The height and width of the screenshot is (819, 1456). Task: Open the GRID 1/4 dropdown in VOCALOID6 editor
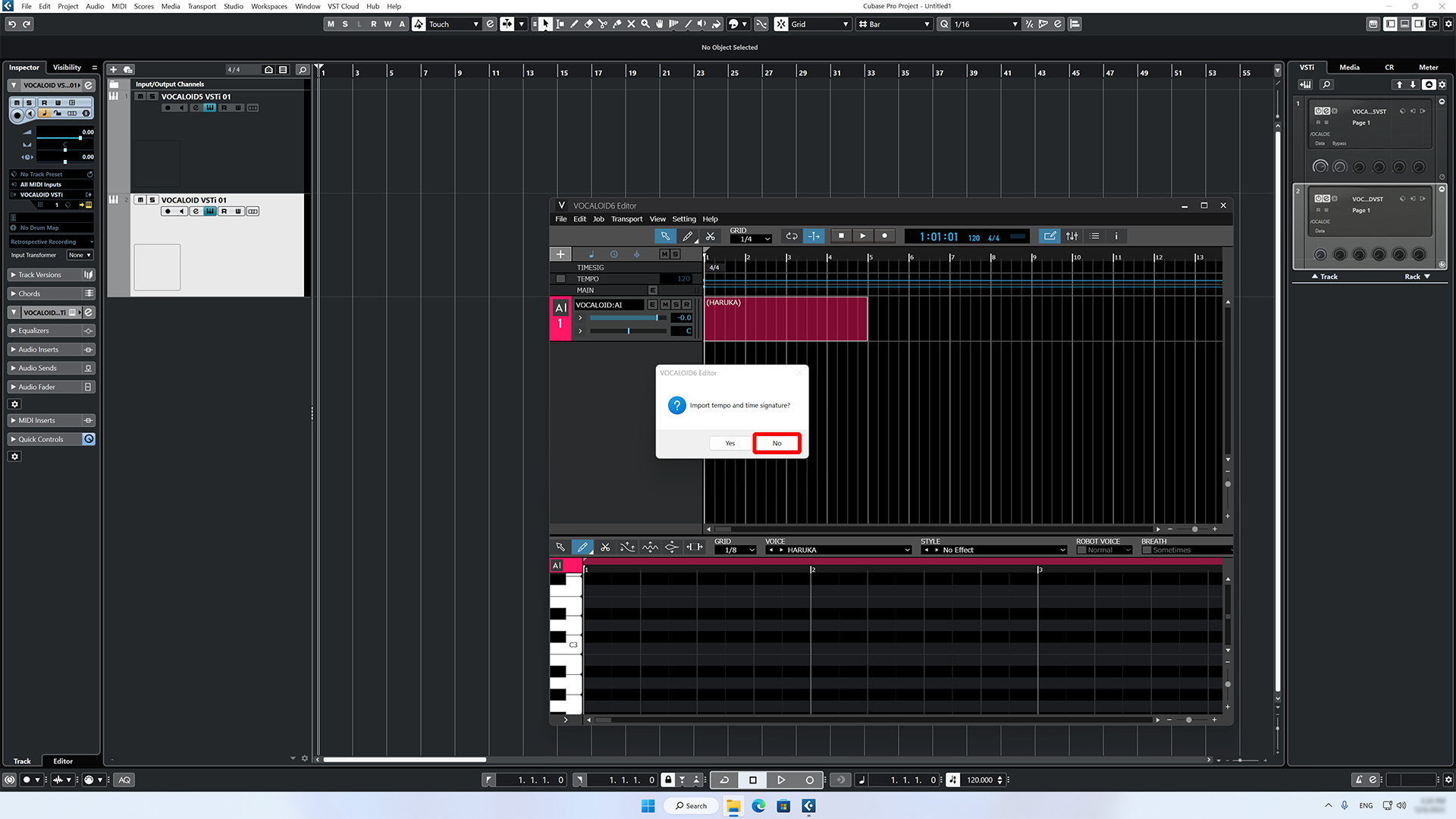[751, 238]
